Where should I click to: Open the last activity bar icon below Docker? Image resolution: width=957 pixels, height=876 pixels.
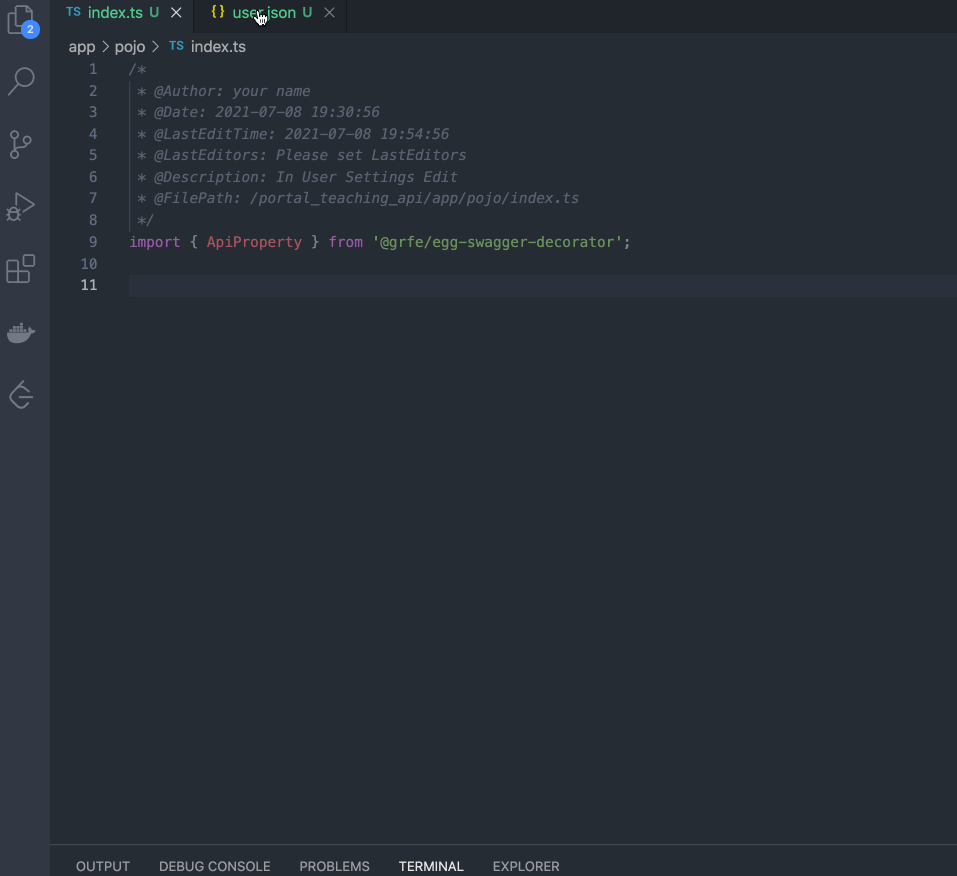[21, 395]
